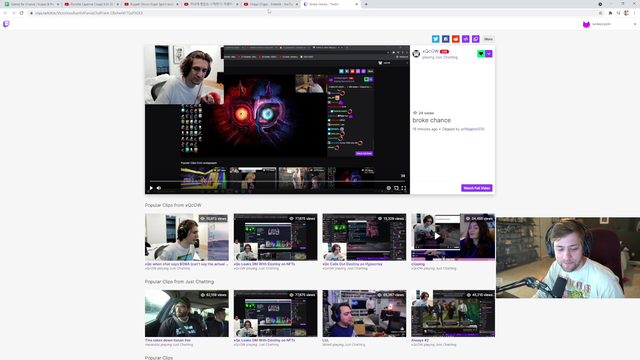Play the 'clipping' clip thumbnail

pyautogui.click(x=453, y=237)
